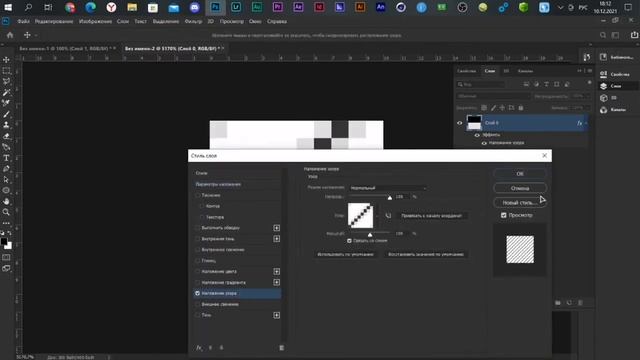Open the Help menu

click(277, 21)
